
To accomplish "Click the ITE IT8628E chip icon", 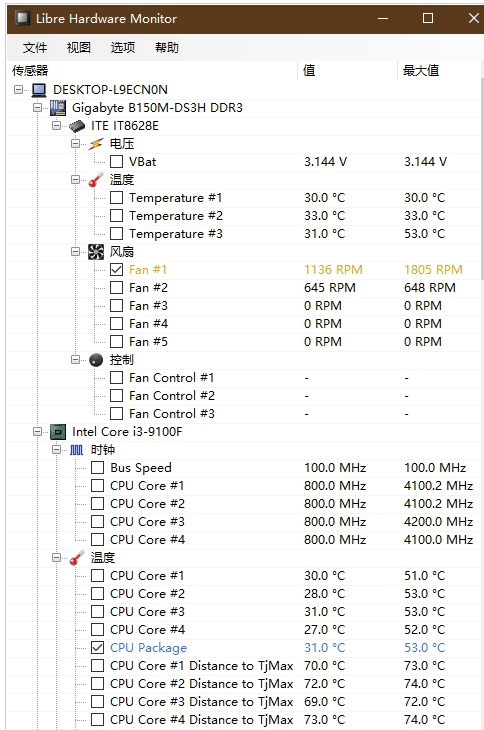I will click(x=77, y=126).
